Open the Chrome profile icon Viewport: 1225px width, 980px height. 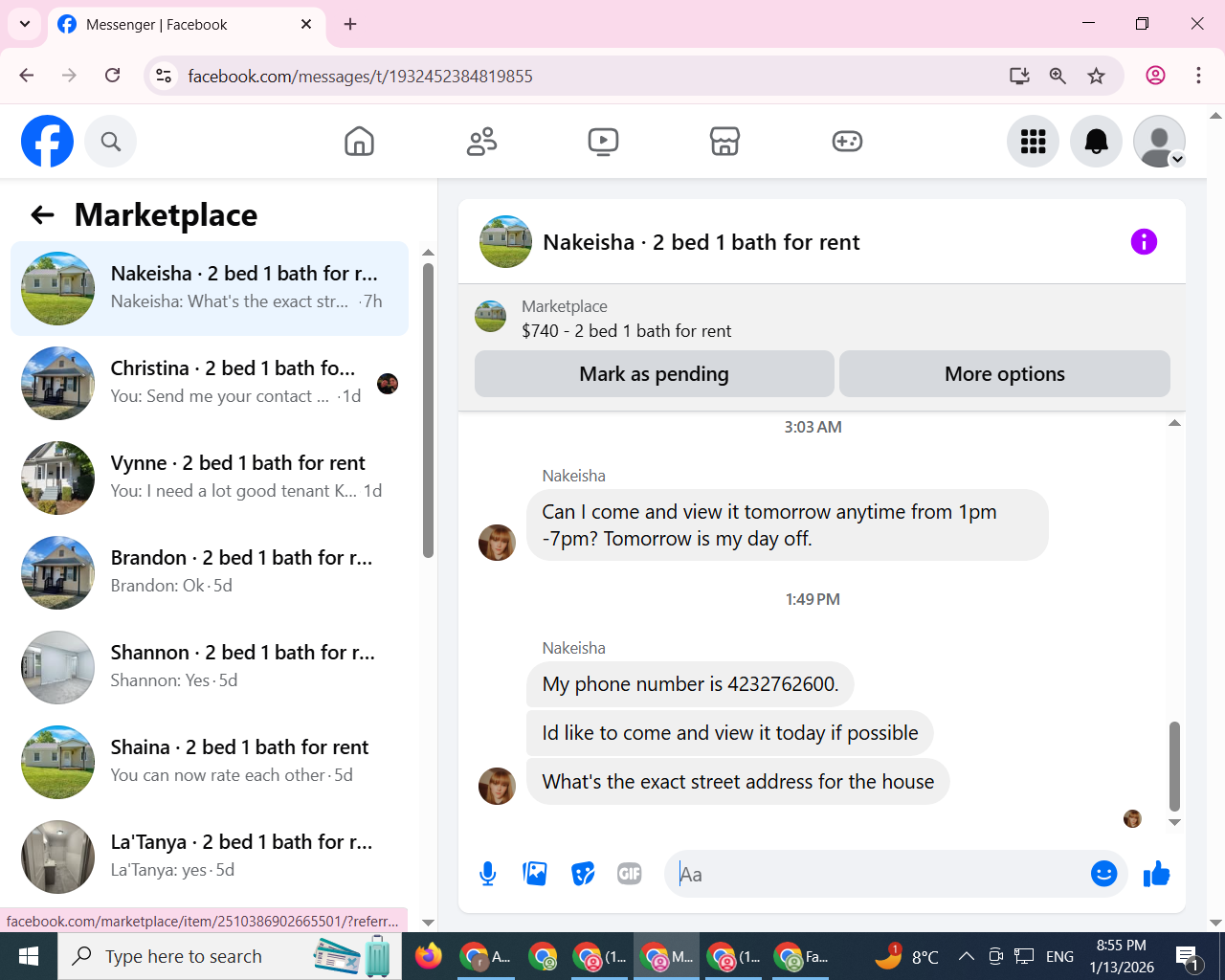[1155, 76]
